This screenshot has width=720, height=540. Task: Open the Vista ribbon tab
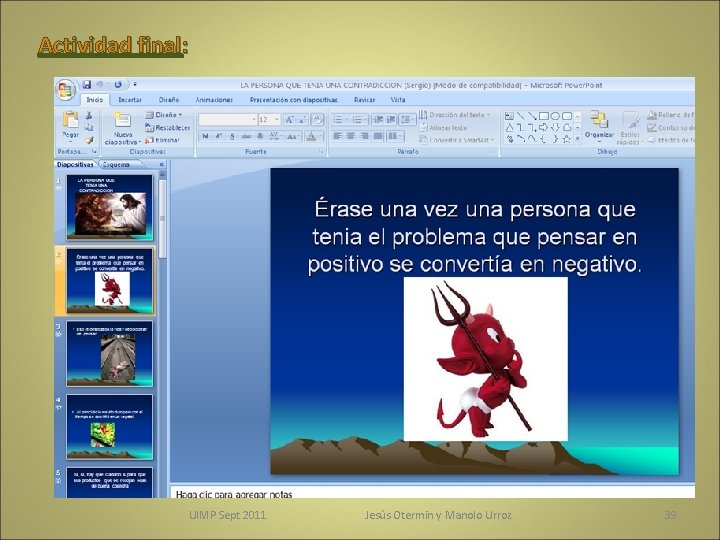point(398,100)
